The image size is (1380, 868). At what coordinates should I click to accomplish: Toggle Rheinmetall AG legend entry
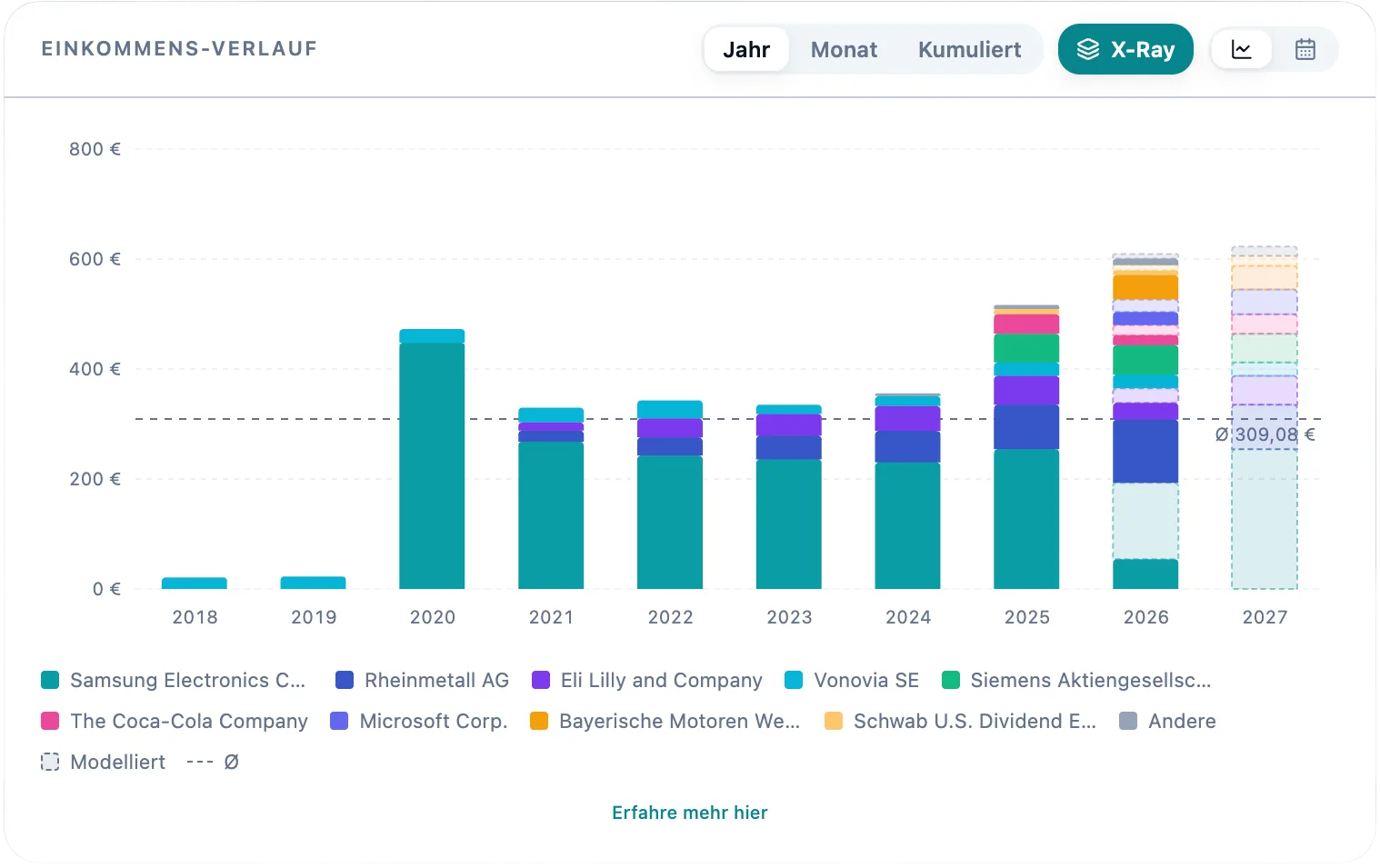422,680
